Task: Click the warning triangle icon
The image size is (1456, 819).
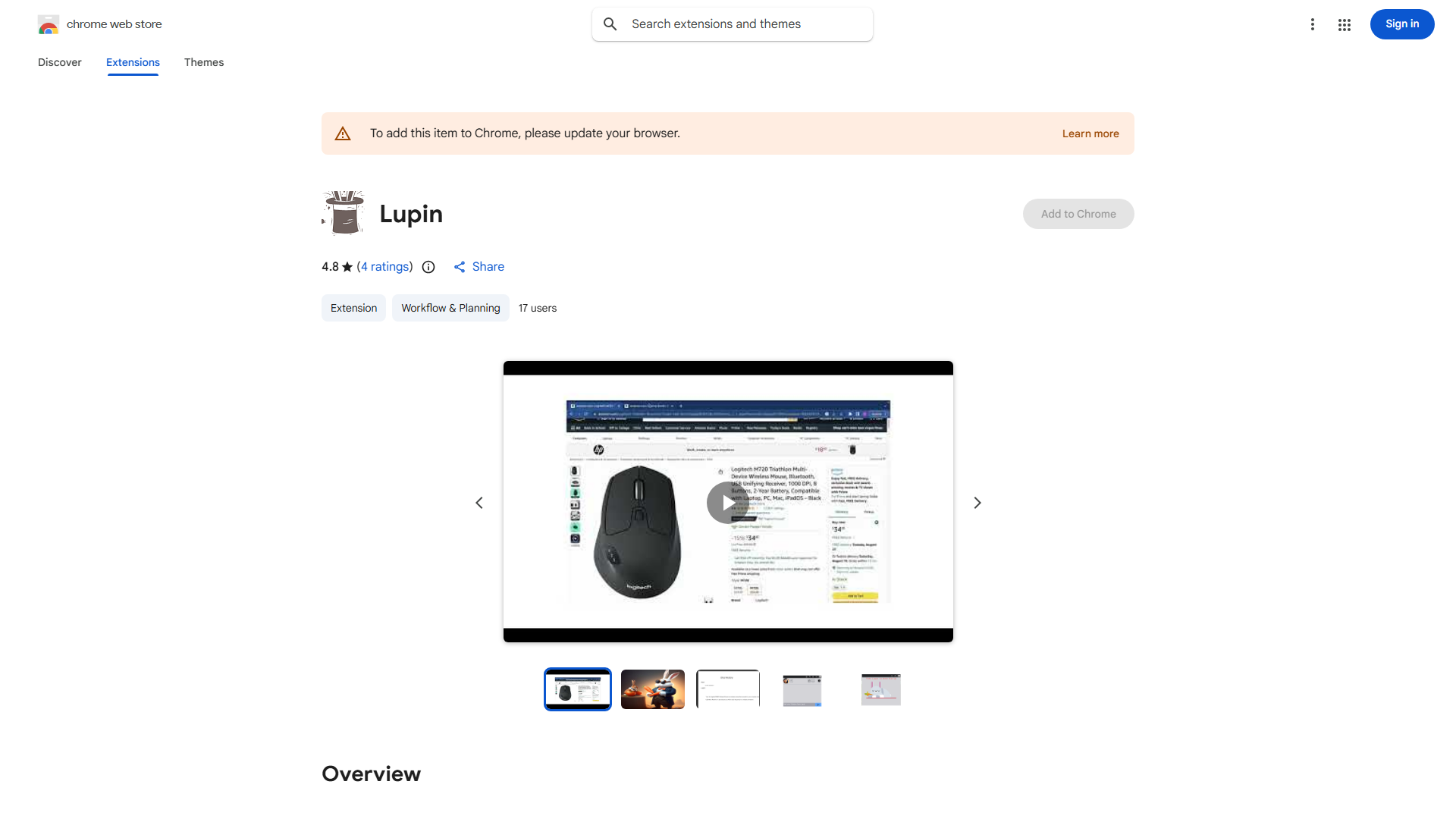Action: point(343,133)
